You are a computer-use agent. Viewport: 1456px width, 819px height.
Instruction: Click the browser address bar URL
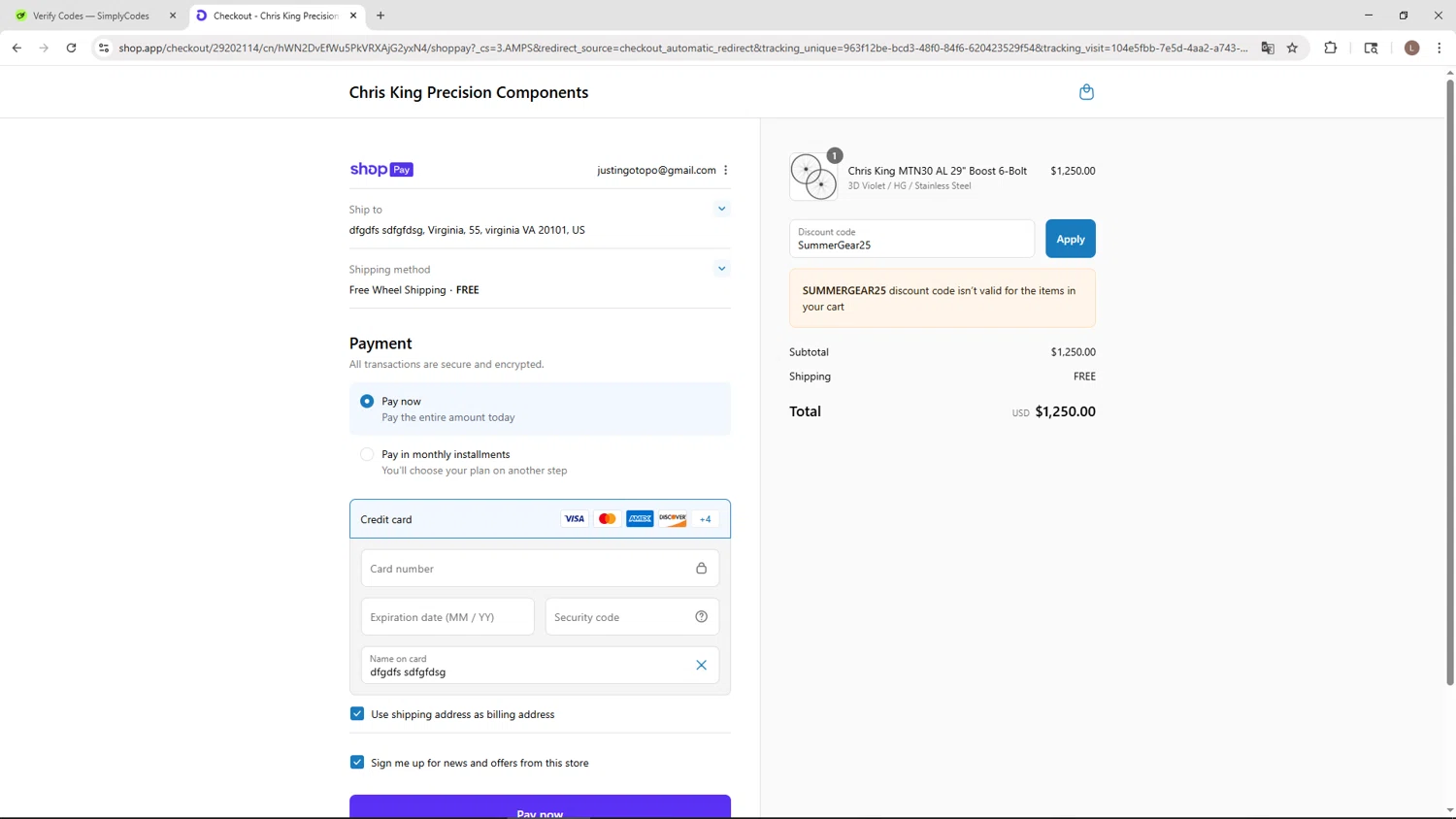point(683,48)
